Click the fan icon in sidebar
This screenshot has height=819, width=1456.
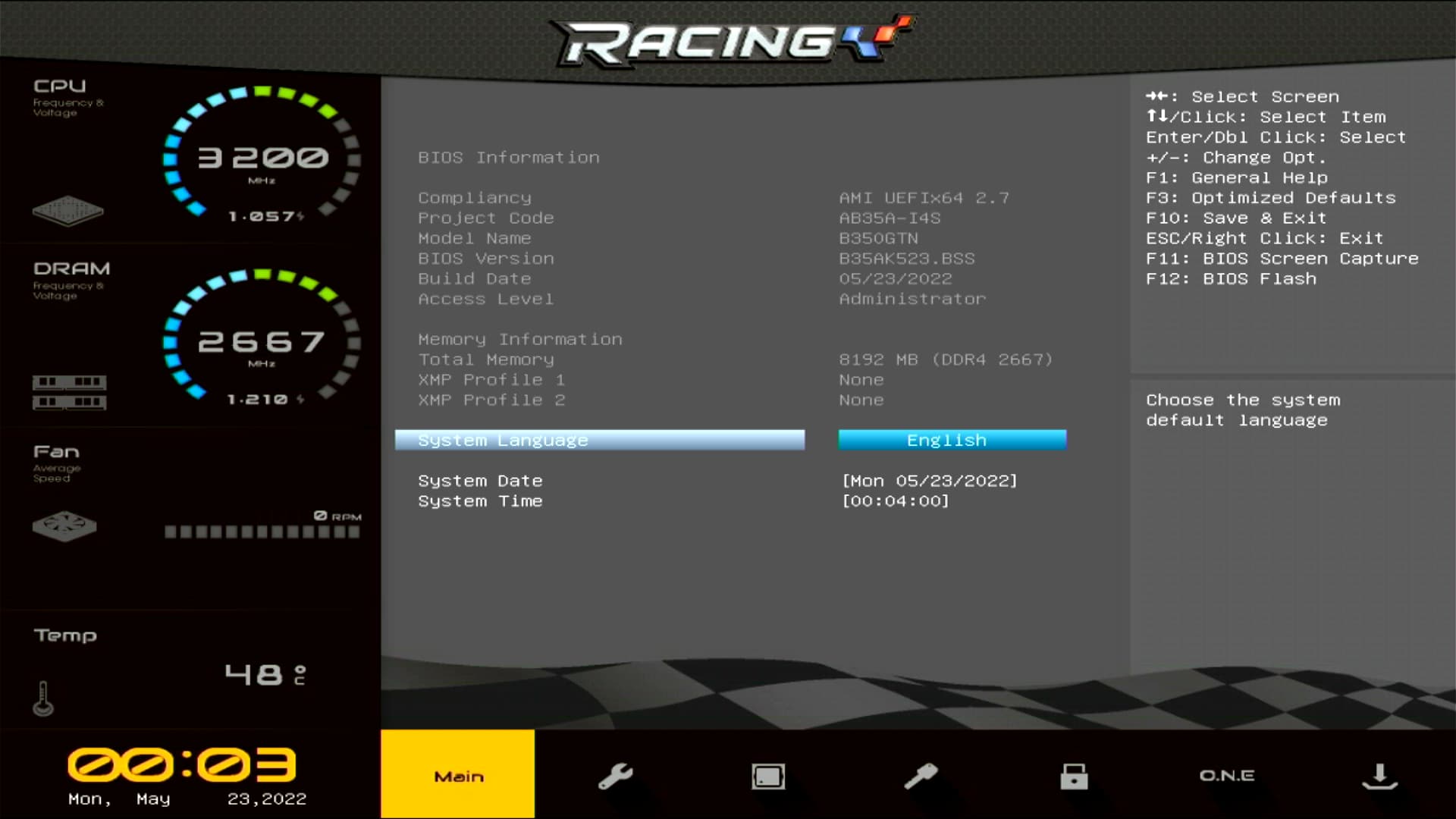point(64,526)
